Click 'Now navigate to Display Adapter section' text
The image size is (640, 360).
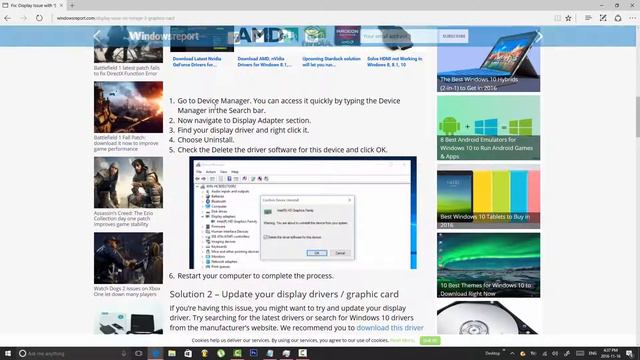tap(244, 120)
